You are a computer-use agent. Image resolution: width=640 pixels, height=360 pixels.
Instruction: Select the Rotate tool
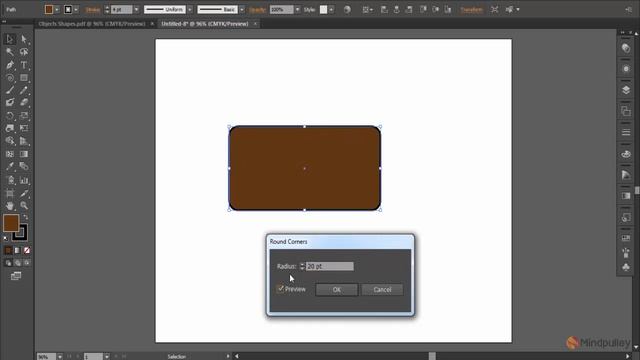tap(10, 116)
